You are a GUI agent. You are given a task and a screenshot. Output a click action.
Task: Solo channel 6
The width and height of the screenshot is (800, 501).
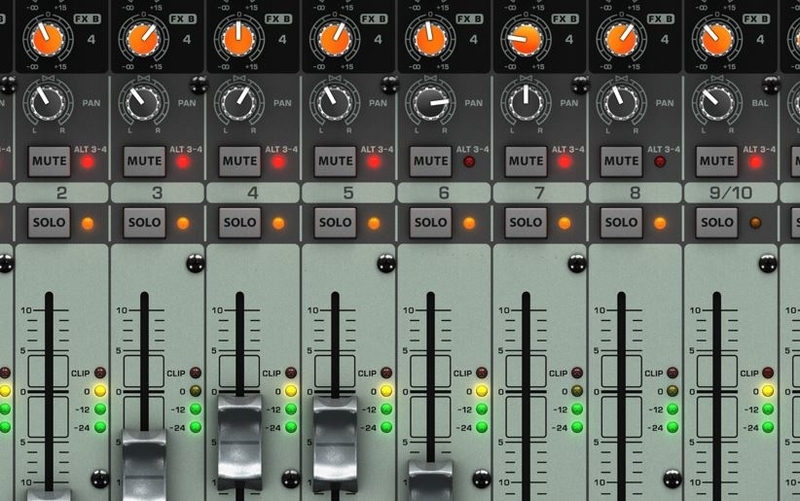pos(431,222)
